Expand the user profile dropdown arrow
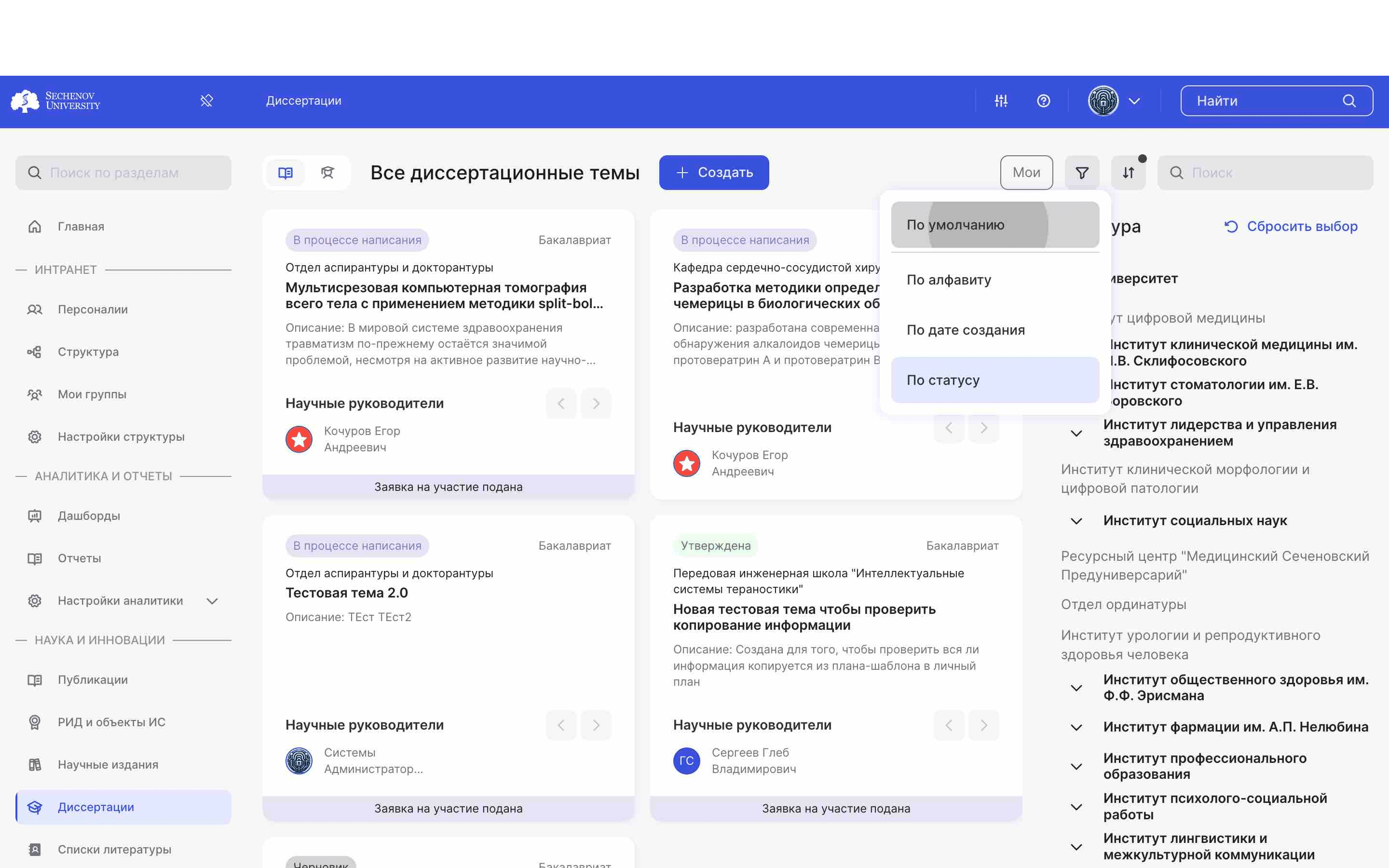The width and height of the screenshot is (1389, 868). pos(1134,101)
